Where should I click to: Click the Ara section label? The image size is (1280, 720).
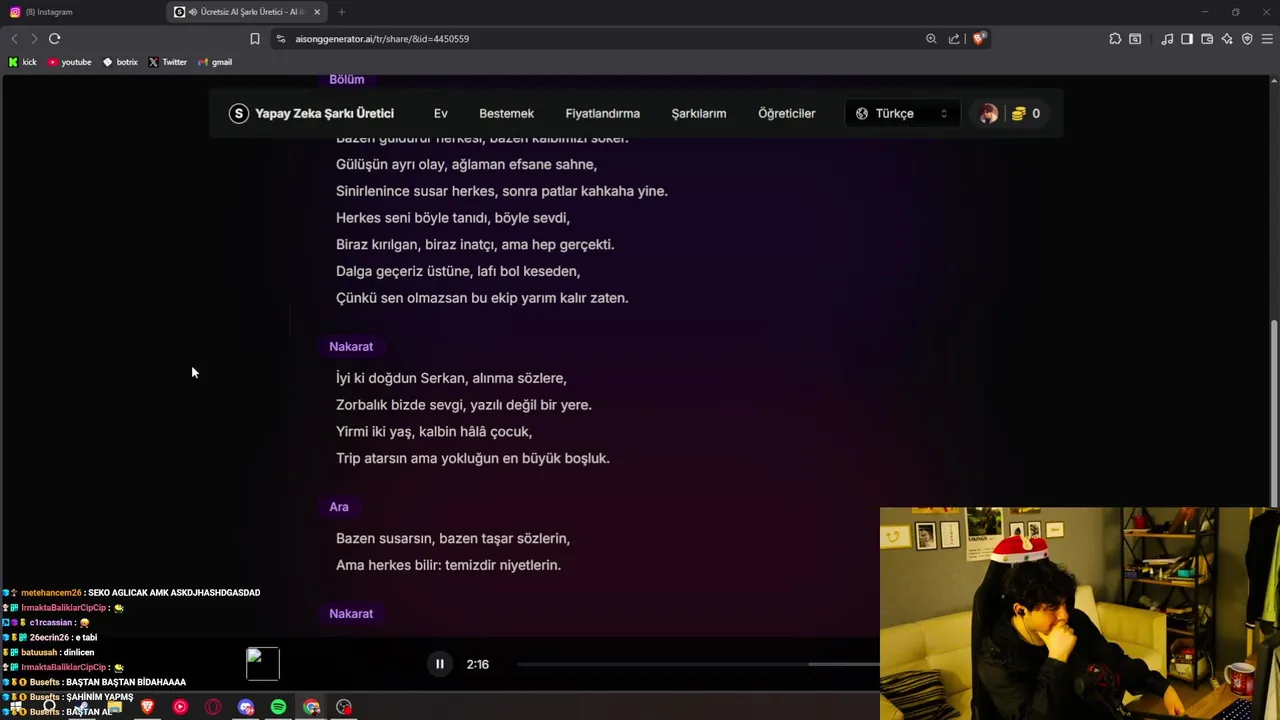339,507
